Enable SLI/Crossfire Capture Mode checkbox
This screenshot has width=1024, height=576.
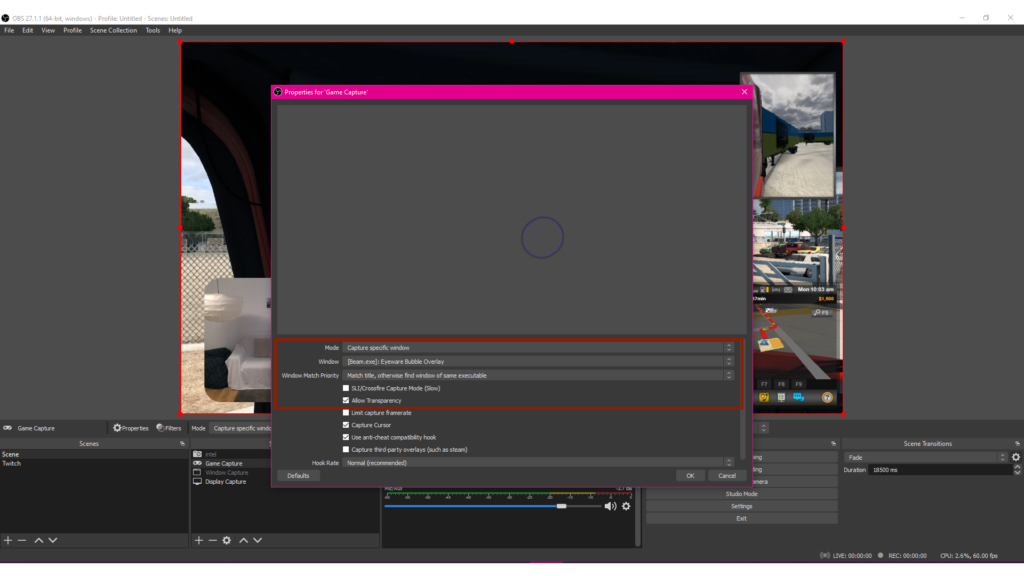tap(346, 388)
